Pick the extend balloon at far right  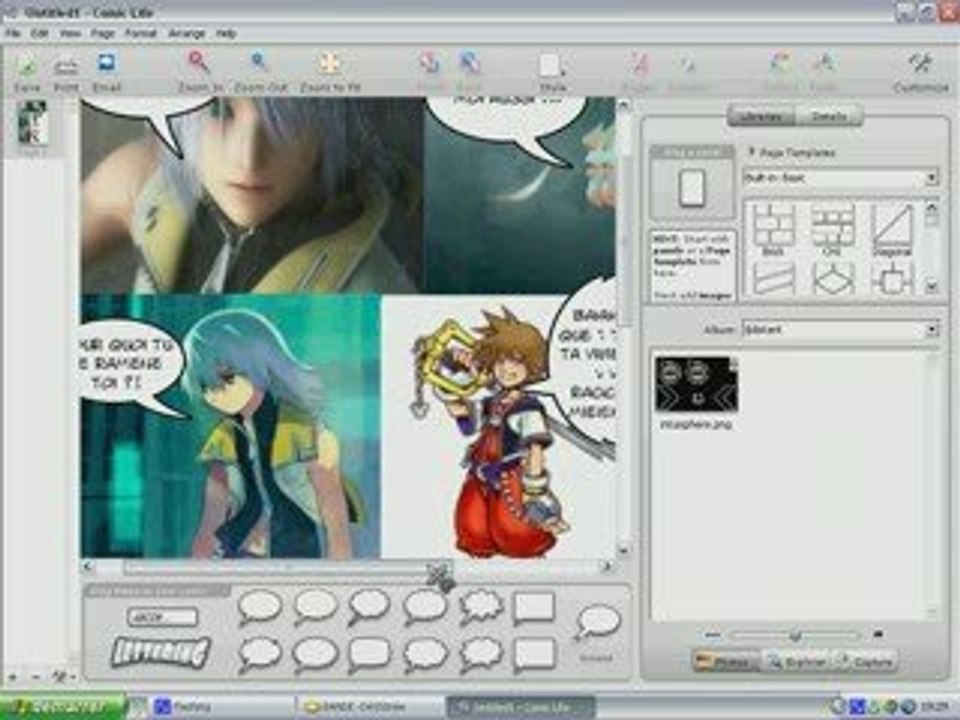pos(598,622)
